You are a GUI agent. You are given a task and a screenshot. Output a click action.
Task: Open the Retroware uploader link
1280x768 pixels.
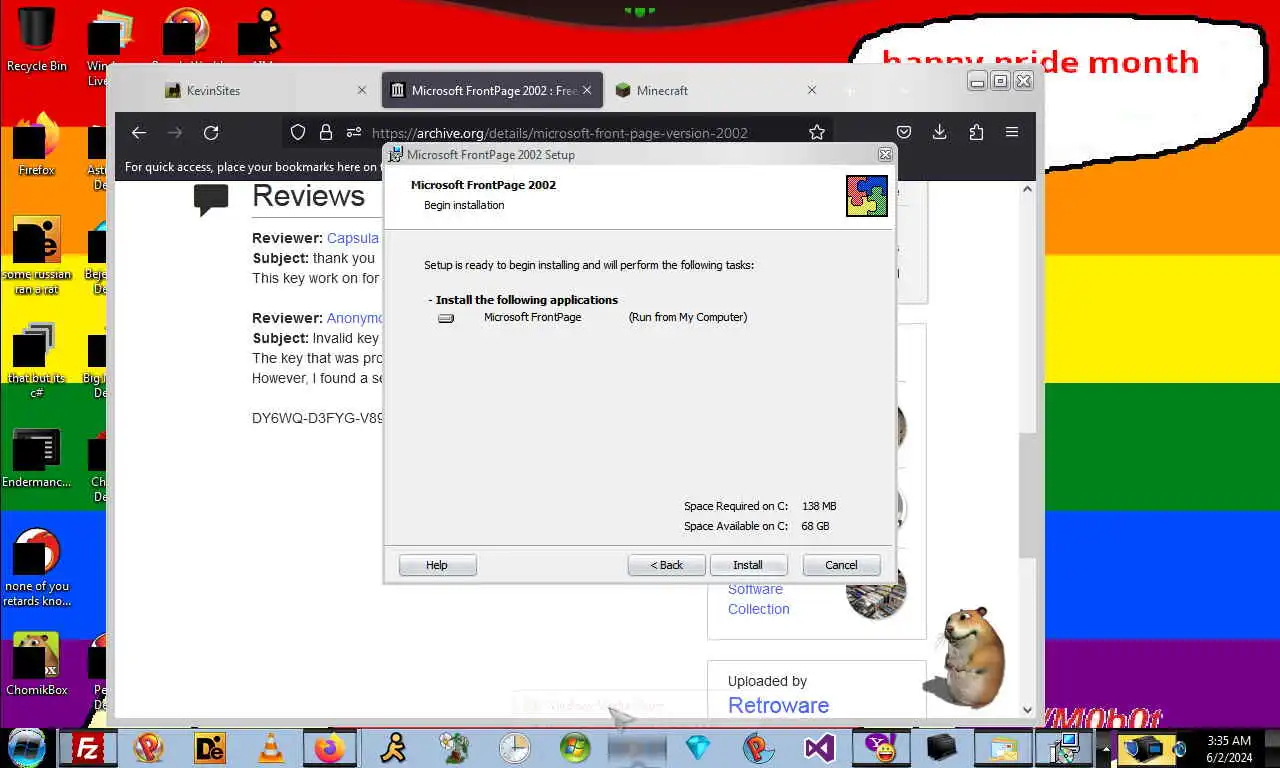778,705
